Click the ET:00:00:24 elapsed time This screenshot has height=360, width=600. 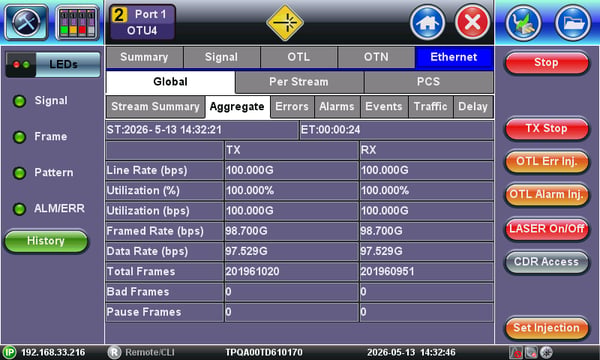point(331,130)
